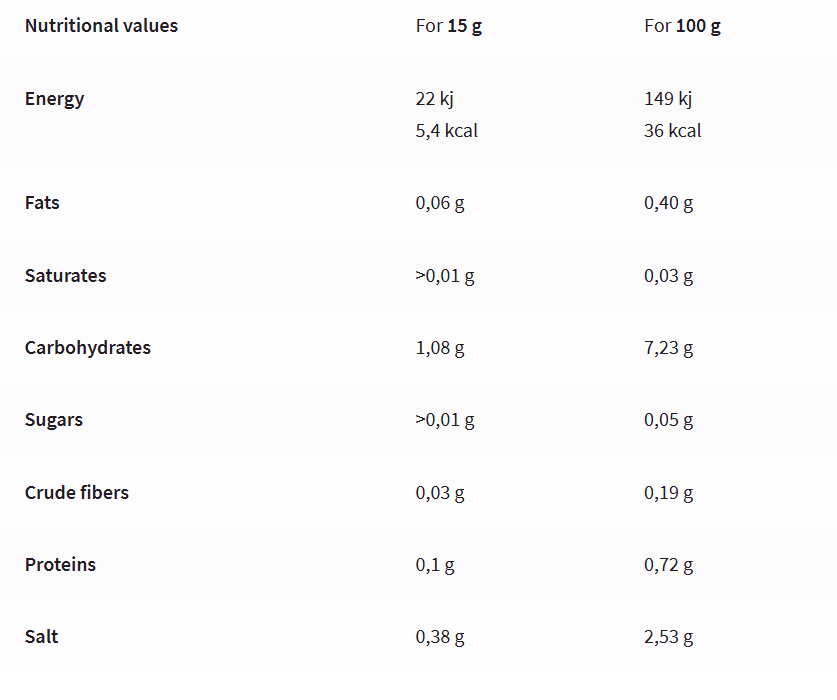Select the Crude fibers row label

(x=77, y=492)
